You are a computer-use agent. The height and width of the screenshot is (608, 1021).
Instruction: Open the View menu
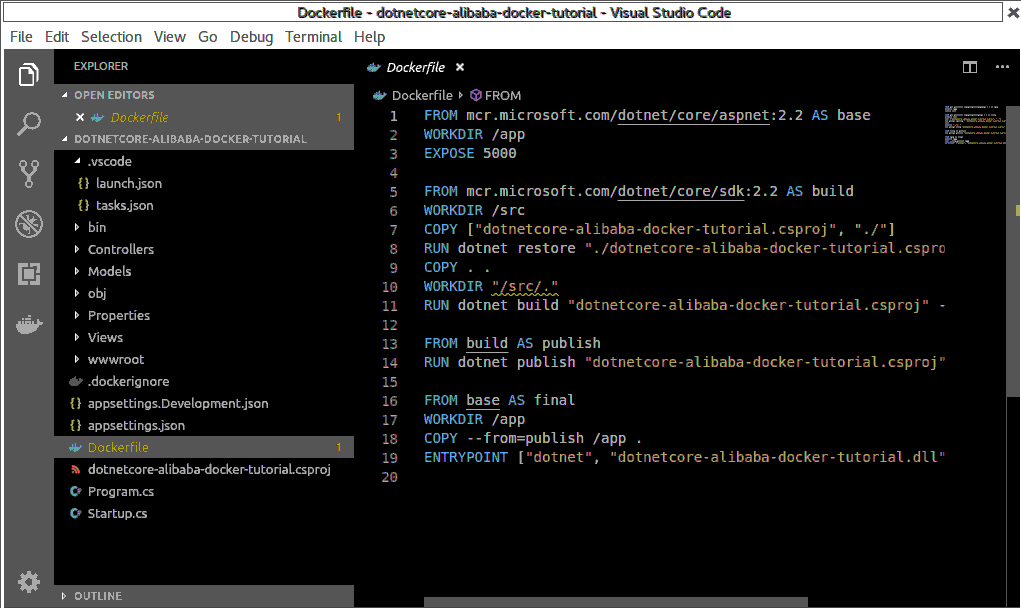point(169,37)
